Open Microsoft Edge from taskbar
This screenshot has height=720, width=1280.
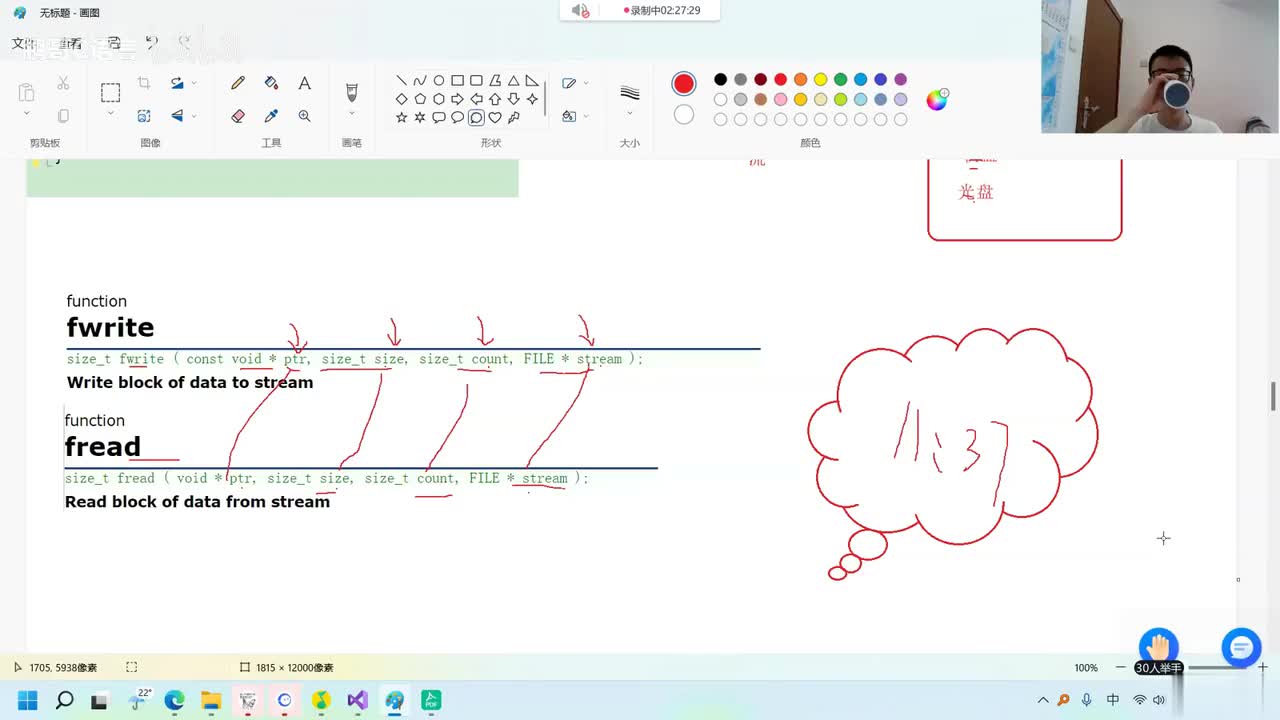click(x=174, y=700)
